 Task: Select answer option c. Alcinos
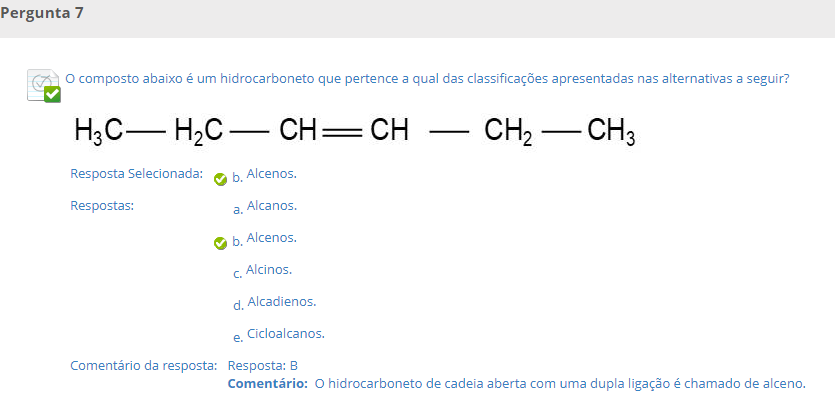[263, 271]
